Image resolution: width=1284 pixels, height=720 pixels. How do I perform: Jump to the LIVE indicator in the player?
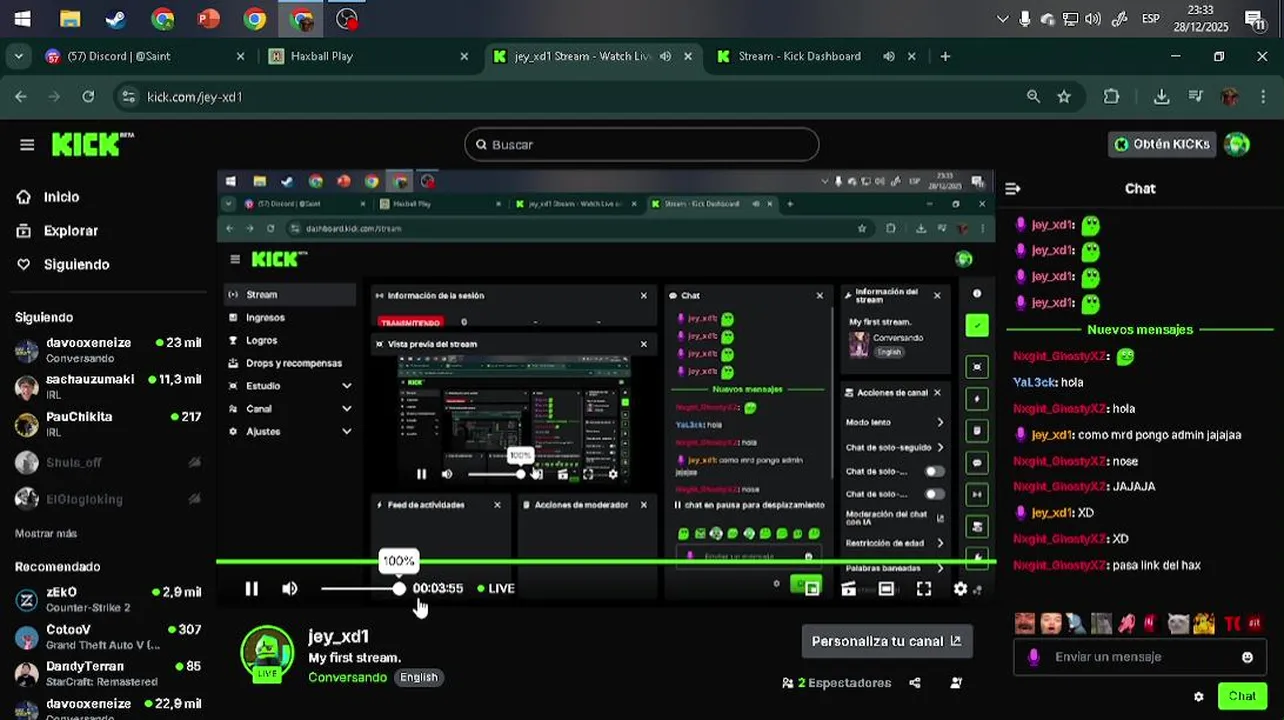click(x=496, y=589)
